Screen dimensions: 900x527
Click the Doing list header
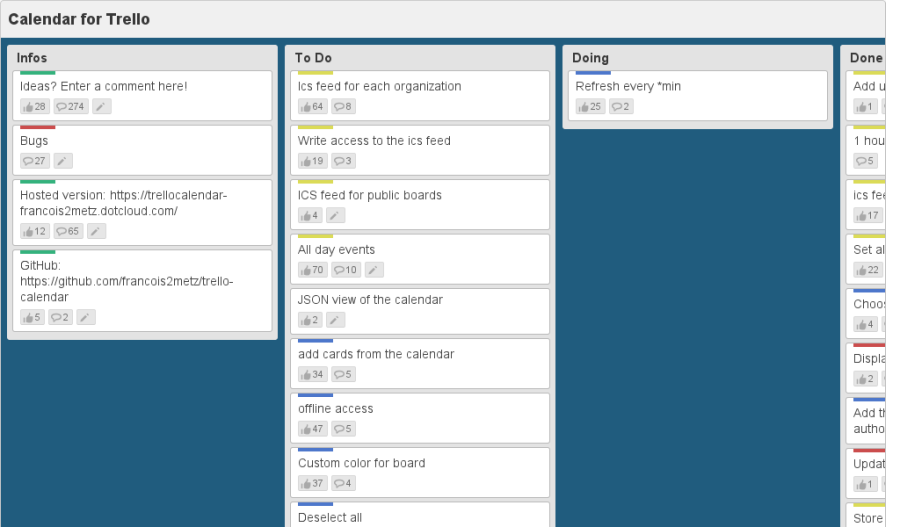pyautogui.click(x=590, y=58)
